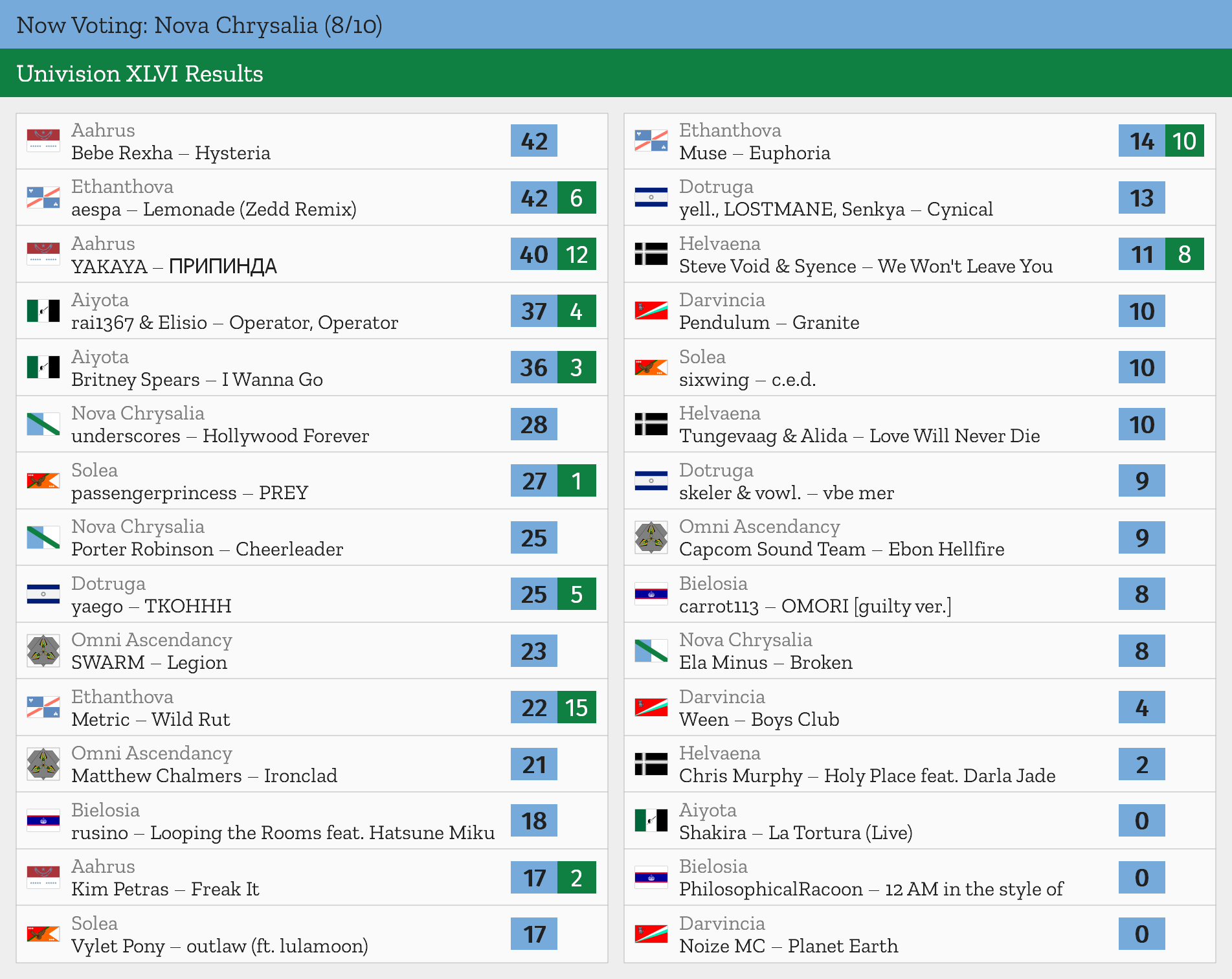Click the Ethanthova flag beside Muse – Euphoria
The height and width of the screenshot is (979, 1232).
tap(651, 141)
